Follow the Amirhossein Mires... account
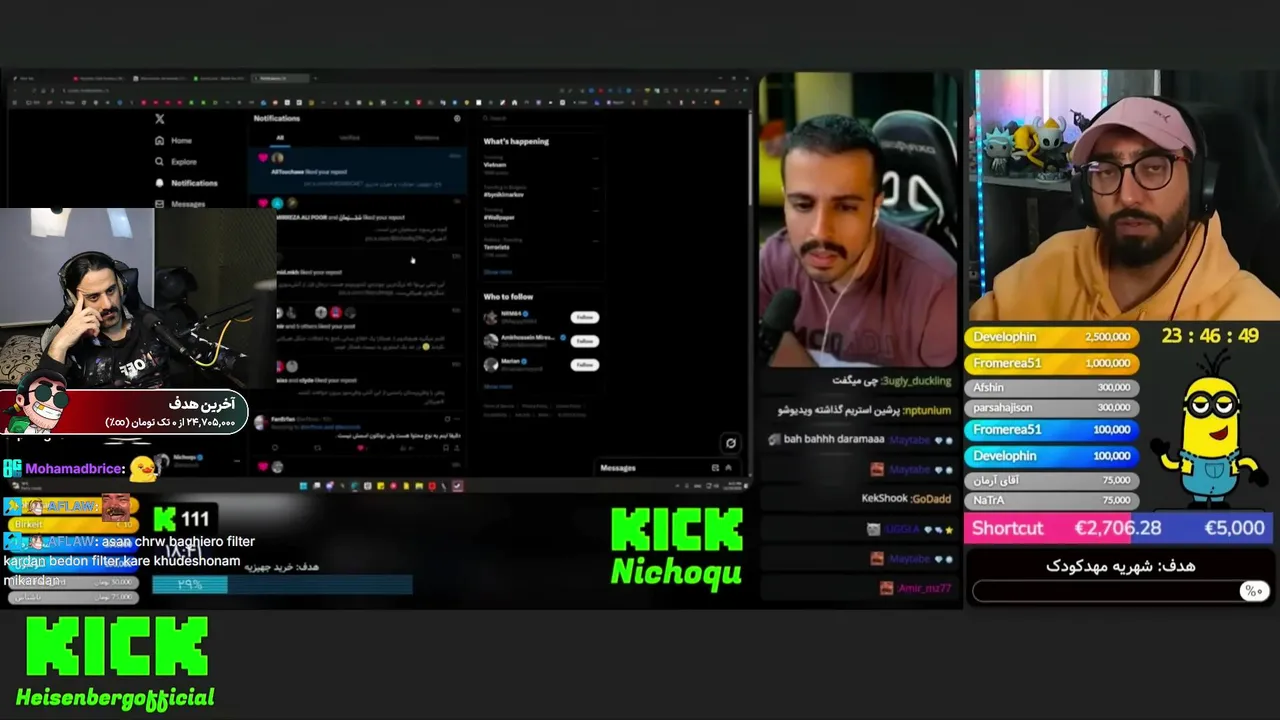Screen dimensions: 1280x720 point(585,341)
